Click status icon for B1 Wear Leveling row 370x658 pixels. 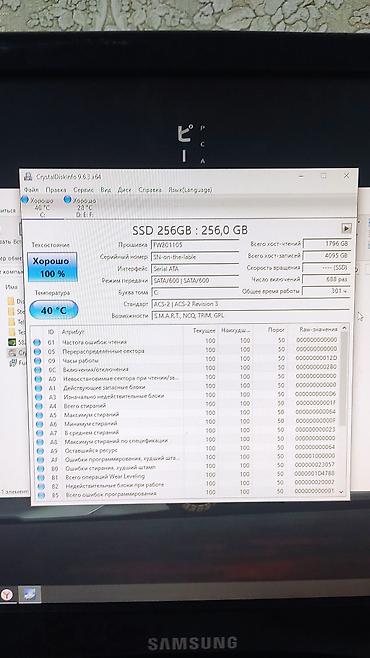tap(41, 478)
